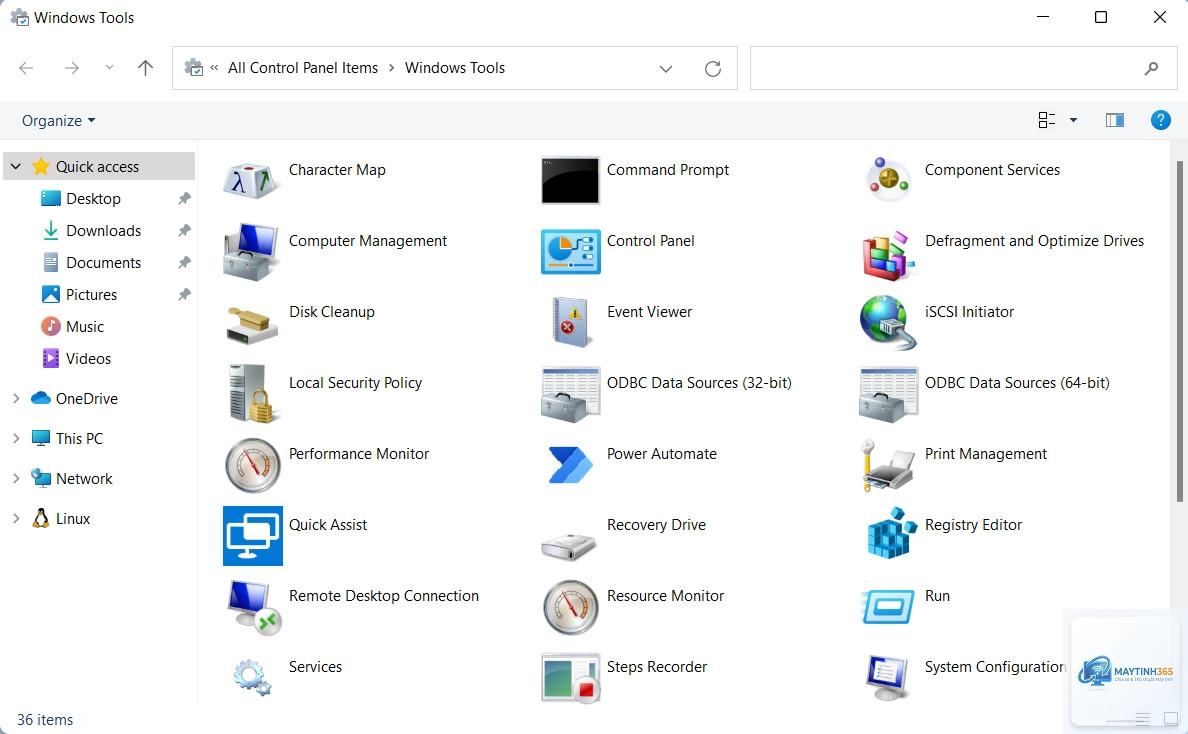Click the "Registry Editor" label text
This screenshot has width=1188, height=734.
tap(973, 525)
